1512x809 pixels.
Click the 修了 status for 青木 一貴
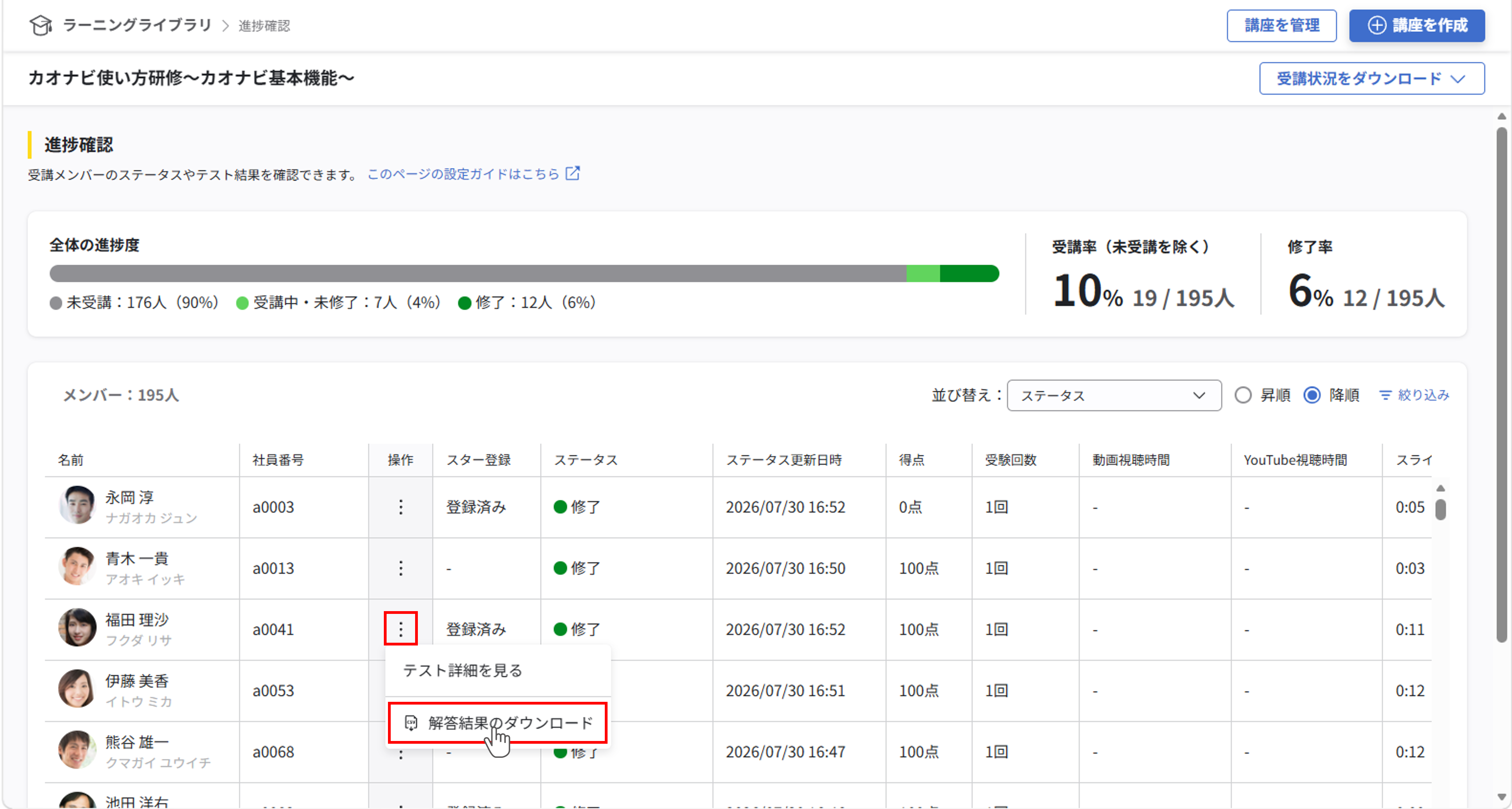tap(577, 568)
